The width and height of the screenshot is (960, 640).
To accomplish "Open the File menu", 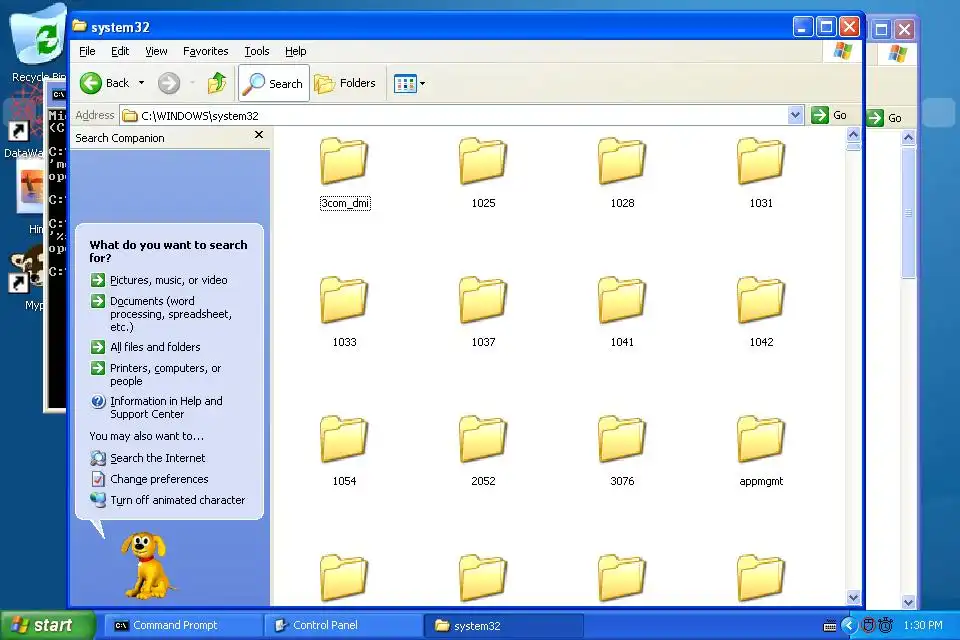I will 87,51.
